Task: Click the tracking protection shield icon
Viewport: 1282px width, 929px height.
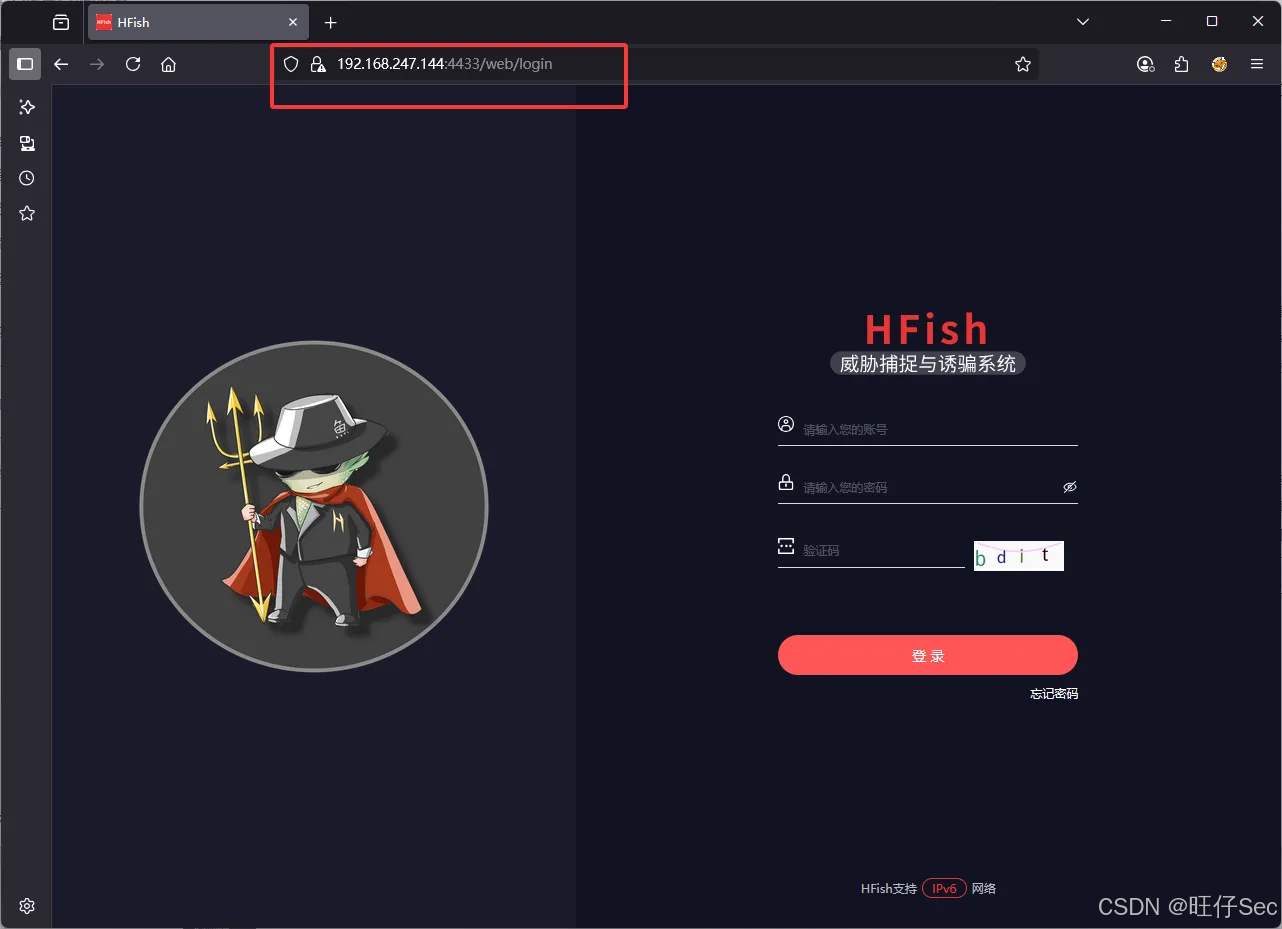Action: pyautogui.click(x=291, y=64)
